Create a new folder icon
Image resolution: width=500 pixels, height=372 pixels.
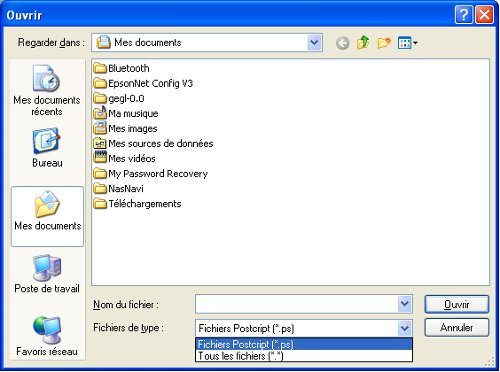(384, 43)
